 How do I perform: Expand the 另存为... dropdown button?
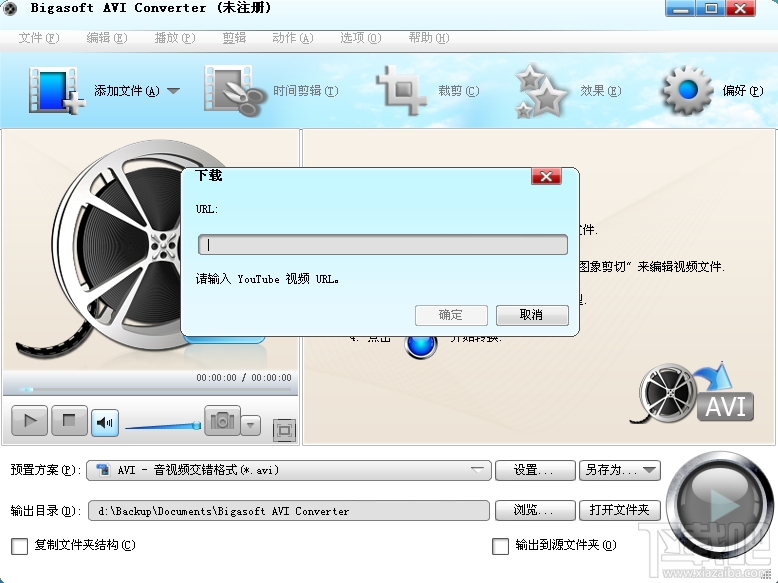(620, 470)
